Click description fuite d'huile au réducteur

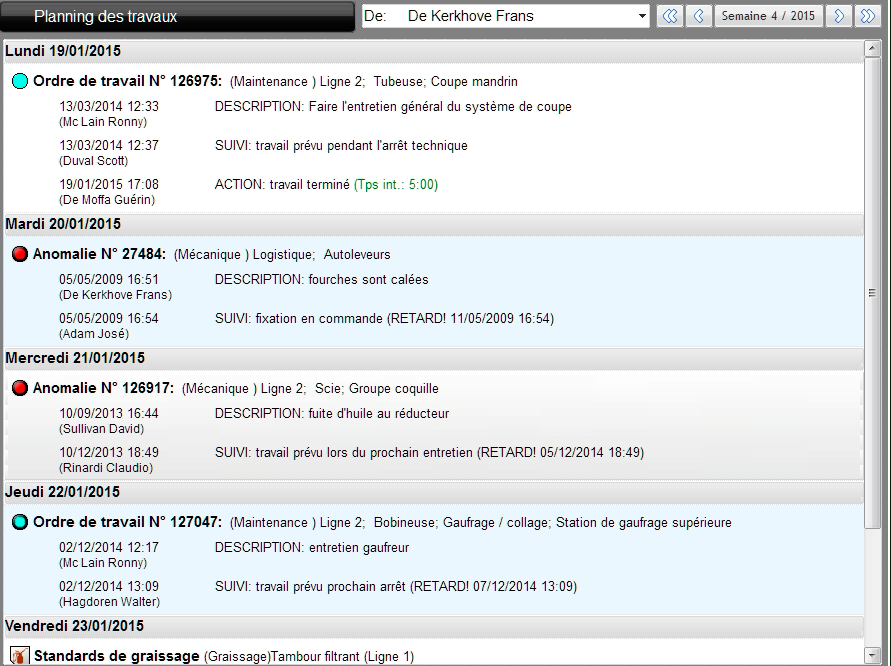tap(332, 414)
